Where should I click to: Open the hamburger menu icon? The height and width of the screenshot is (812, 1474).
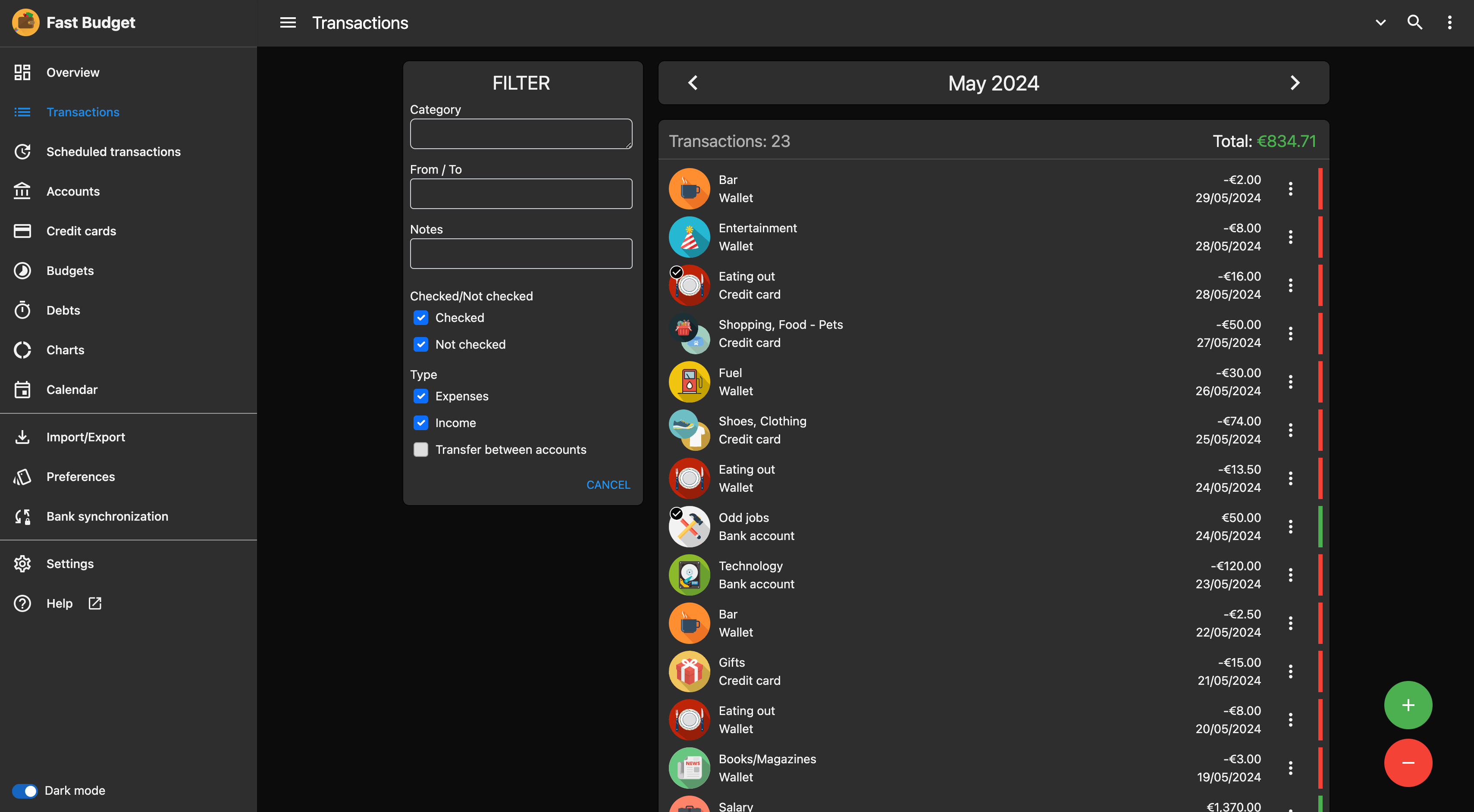pyautogui.click(x=288, y=23)
